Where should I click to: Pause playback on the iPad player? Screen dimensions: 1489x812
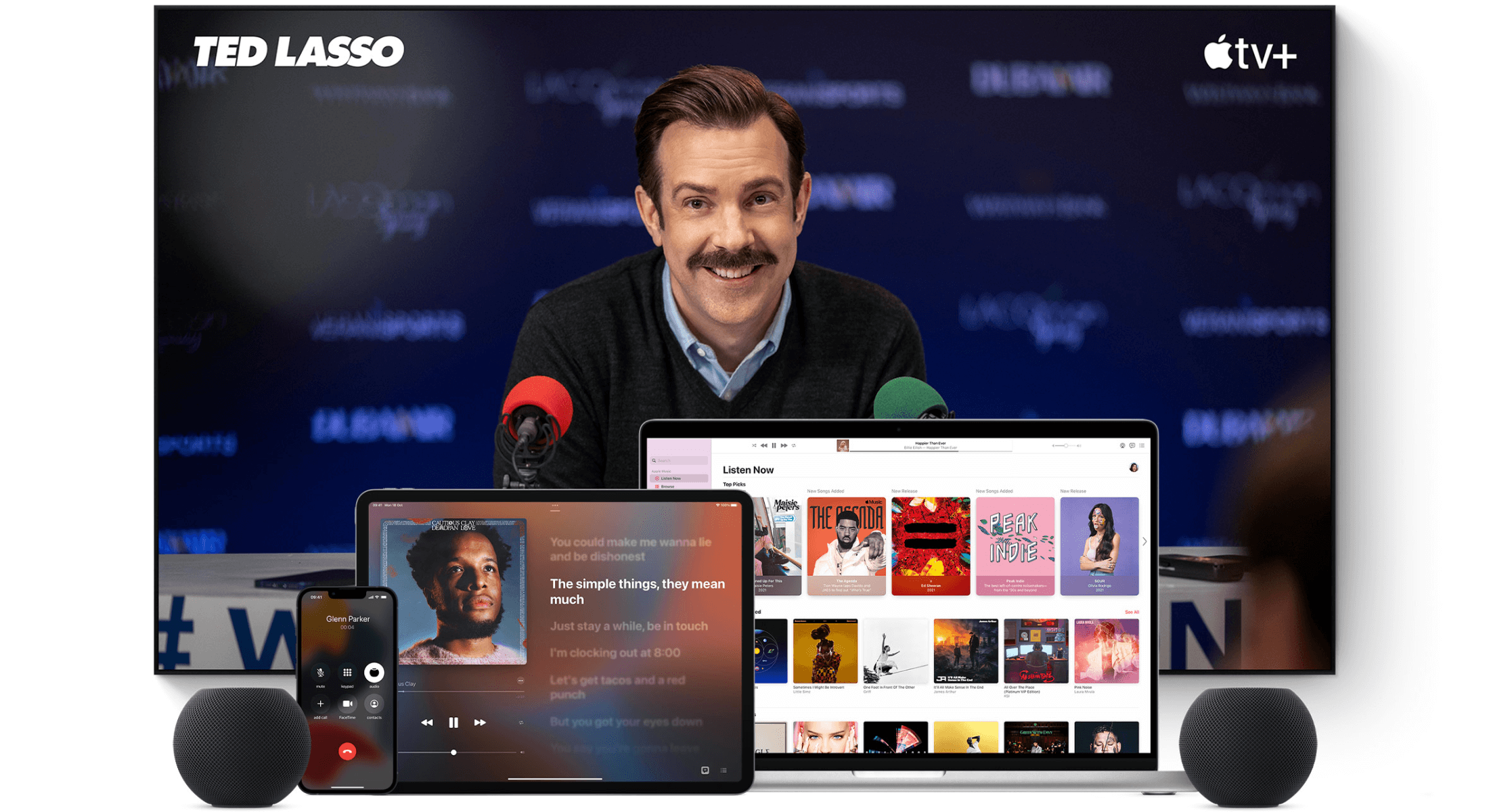point(453,723)
